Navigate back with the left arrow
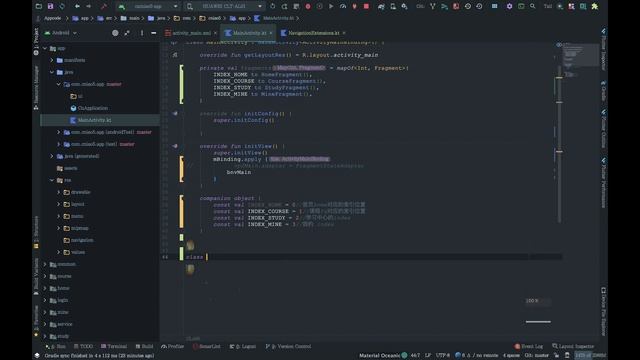This screenshot has height=360, width=640. point(77,6)
